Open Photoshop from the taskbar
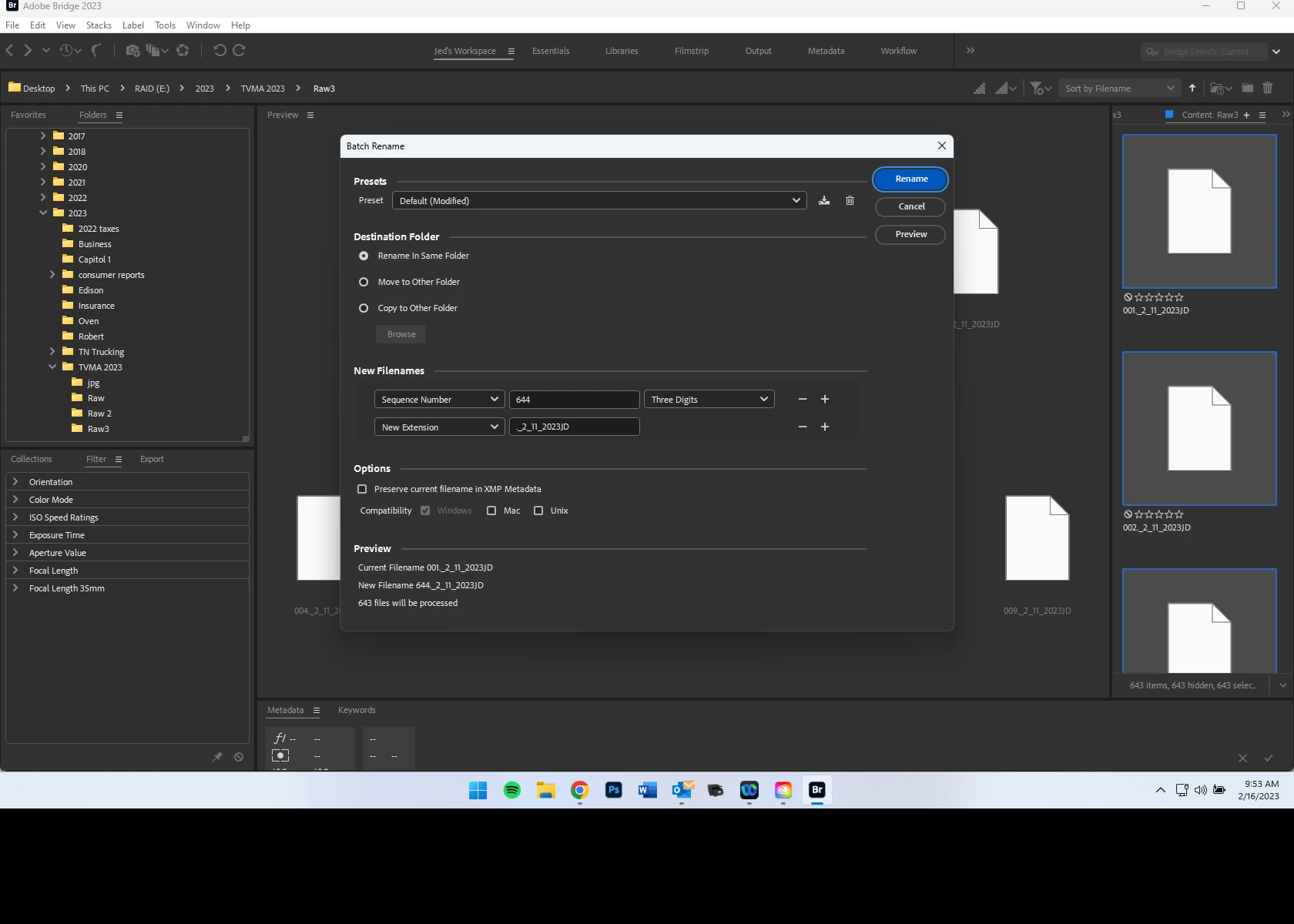 tap(614, 790)
